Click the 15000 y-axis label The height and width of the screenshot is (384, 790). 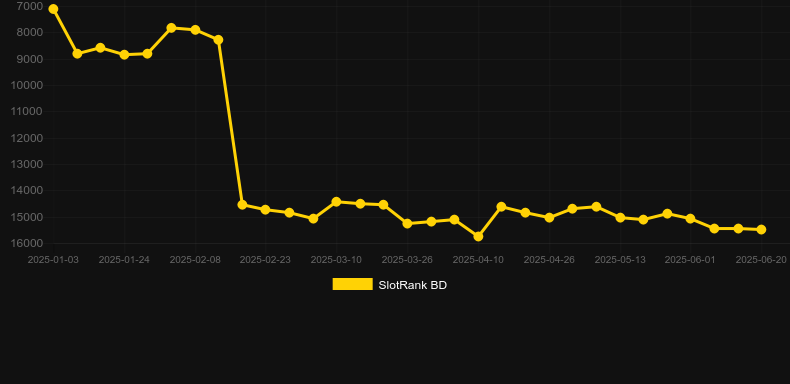(x=27, y=217)
